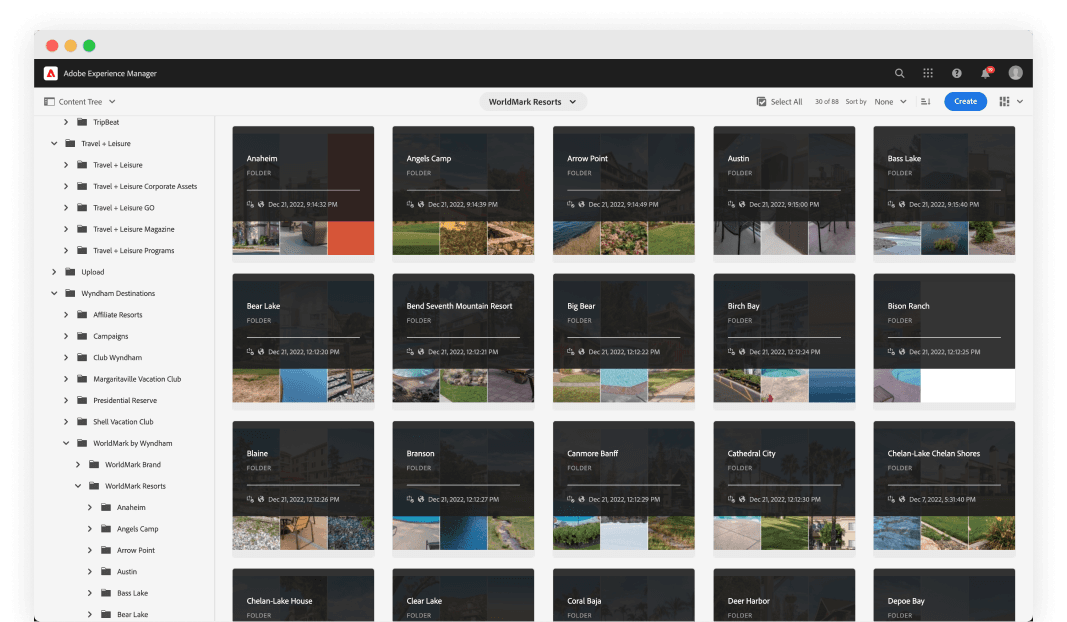Select Angels Camp in content tree
Image resolution: width=1067 pixels, height=622 pixels.
pyautogui.click(x=137, y=529)
